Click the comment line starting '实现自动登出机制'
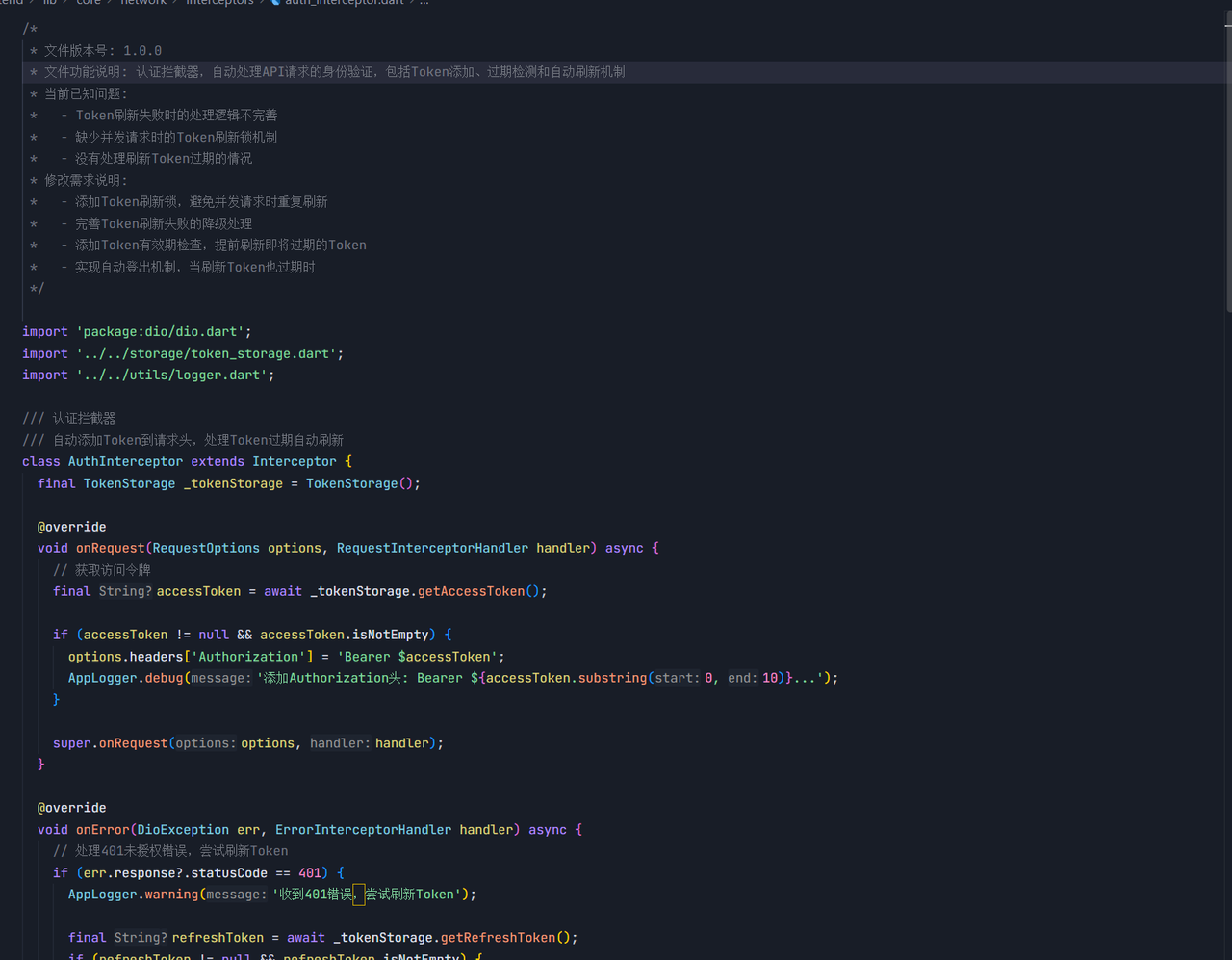 [195, 267]
